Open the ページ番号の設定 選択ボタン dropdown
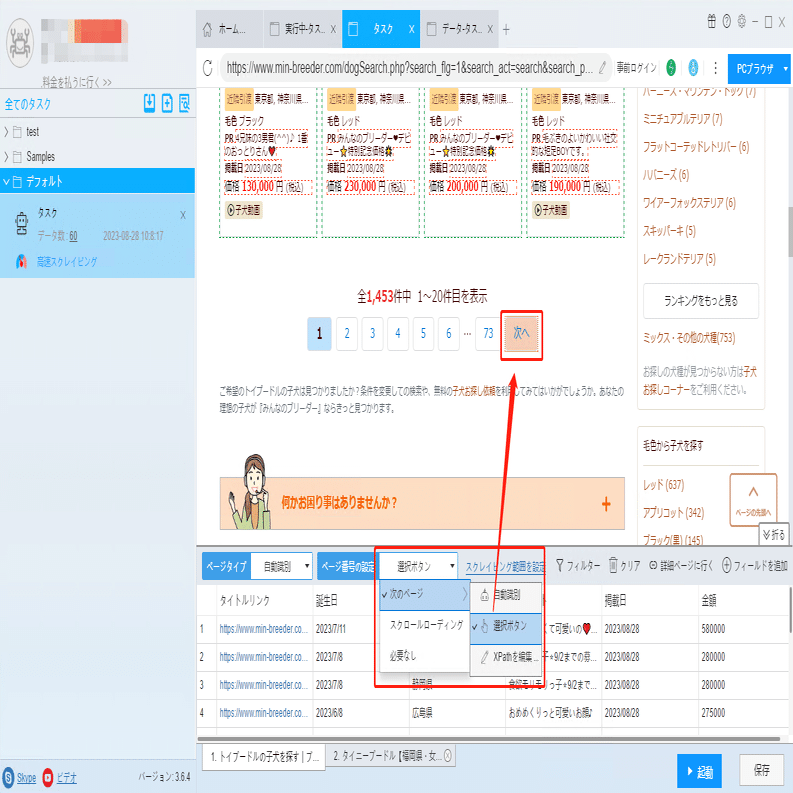 coord(418,566)
